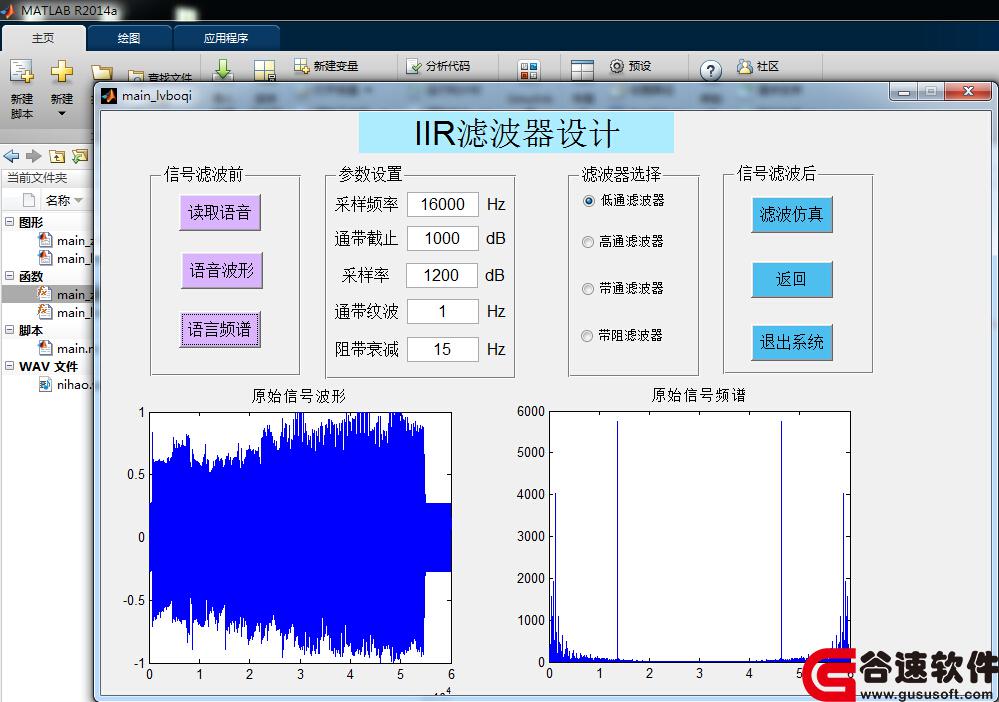
Task: Click the second main_ function file icon under 函数
Action: point(45,312)
